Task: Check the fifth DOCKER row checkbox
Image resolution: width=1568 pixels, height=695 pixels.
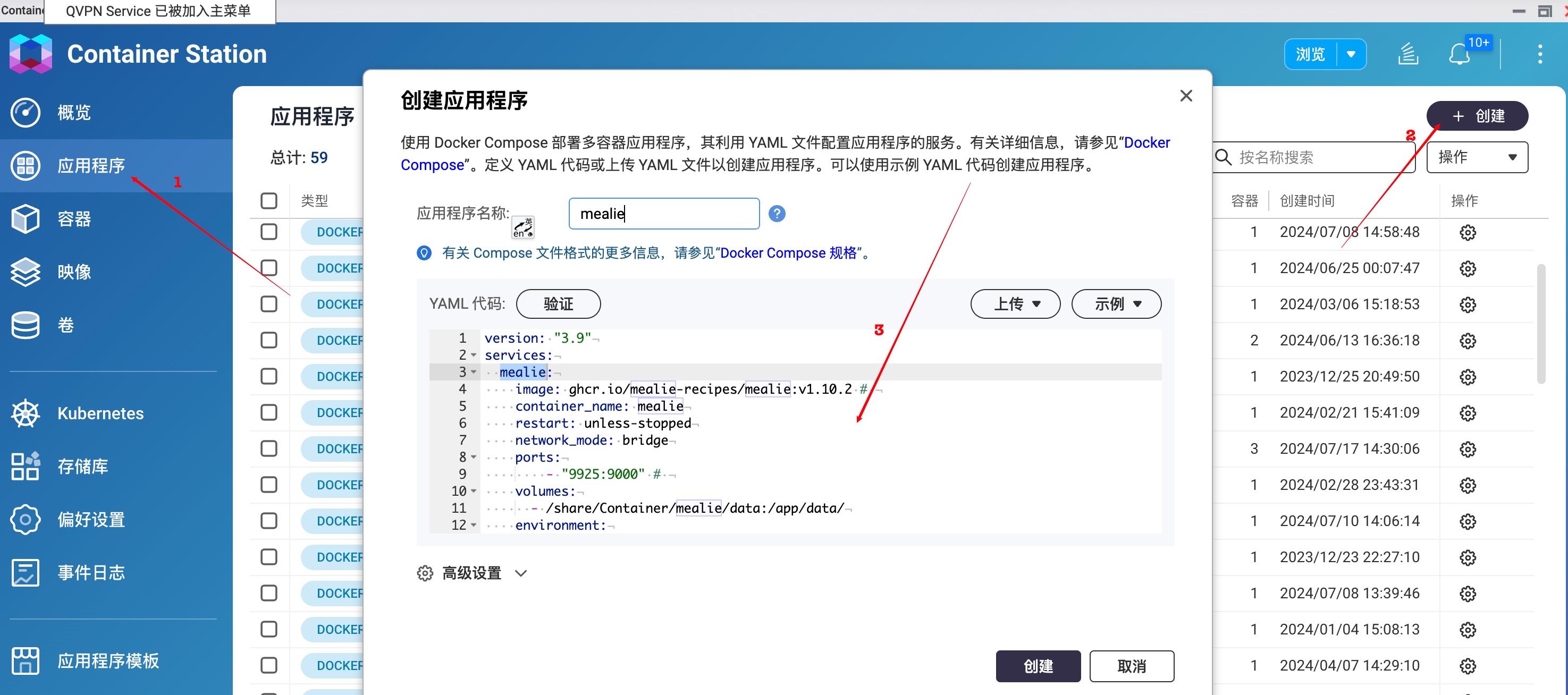Action: tap(269, 376)
